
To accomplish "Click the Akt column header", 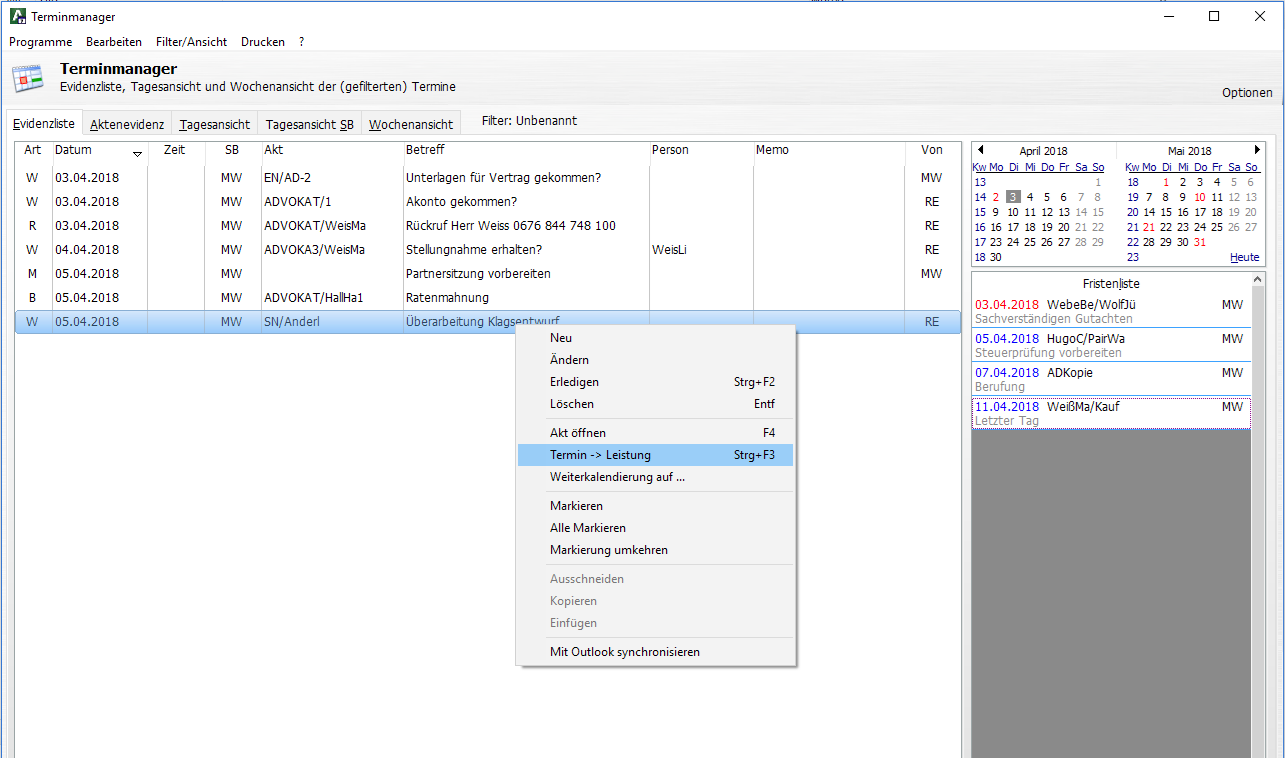I will point(331,150).
